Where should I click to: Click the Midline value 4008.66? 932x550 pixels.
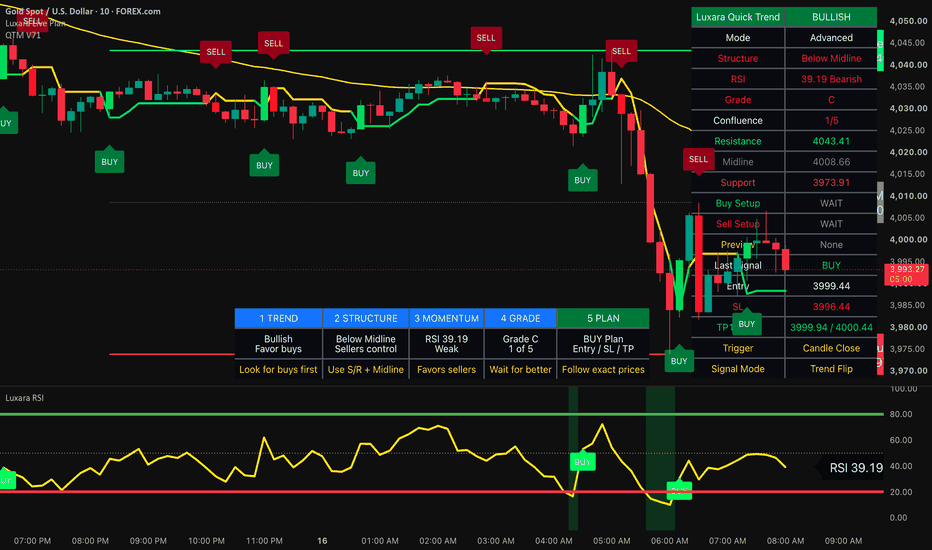click(x=831, y=162)
